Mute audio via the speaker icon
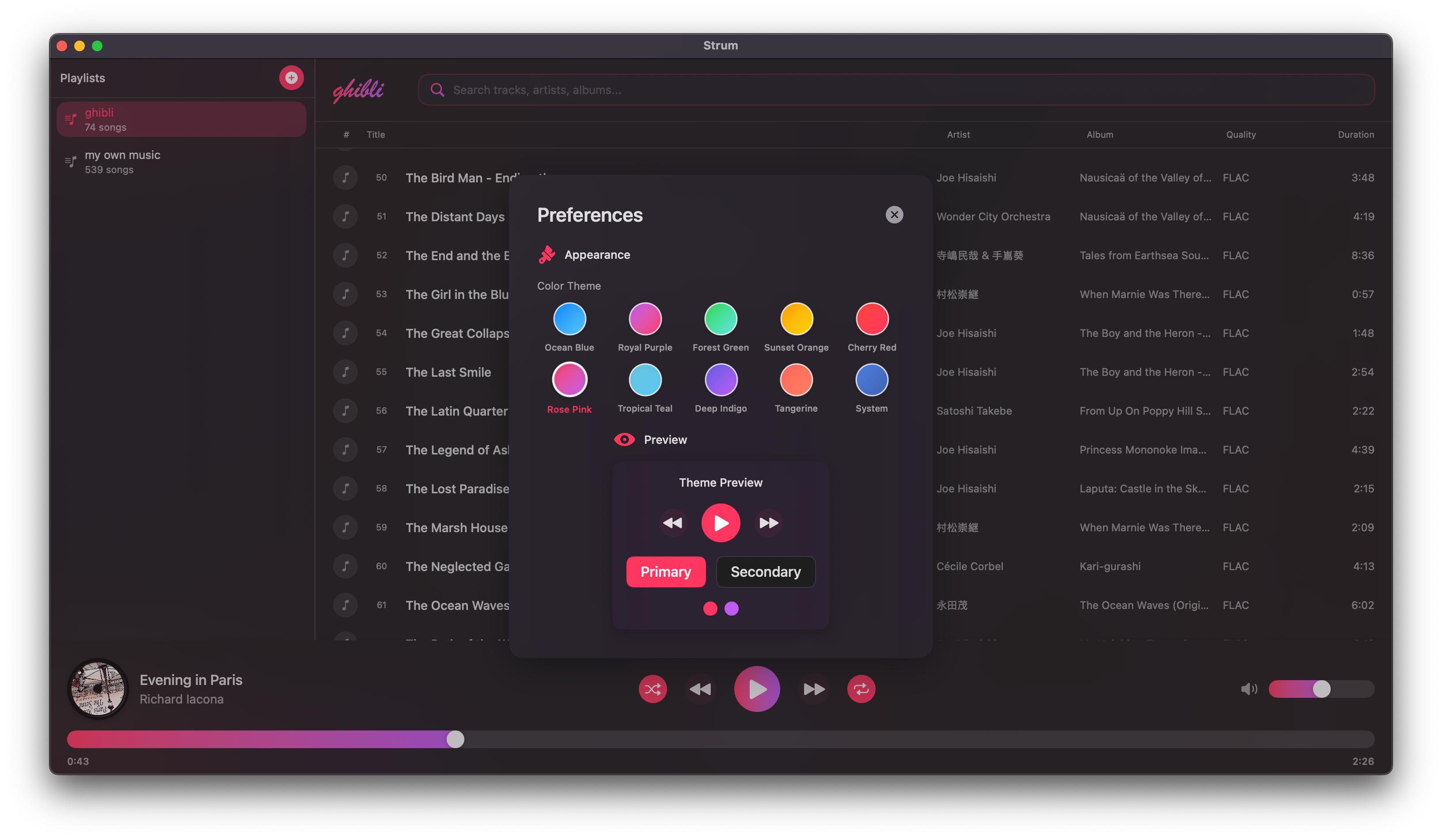This screenshot has width=1442, height=840. click(1248, 689)
